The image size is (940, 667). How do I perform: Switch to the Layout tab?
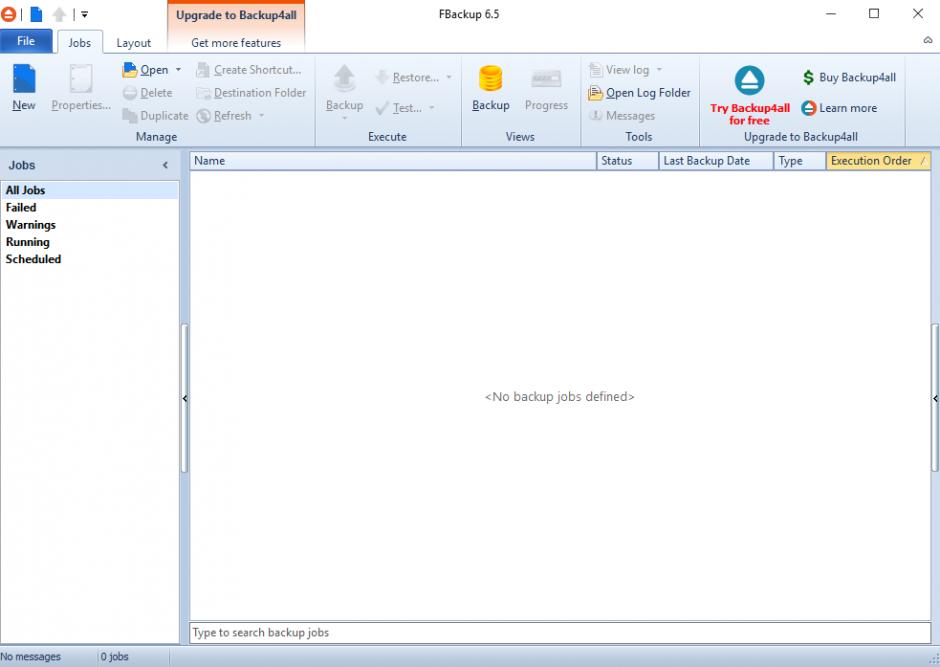coord(134,43)
